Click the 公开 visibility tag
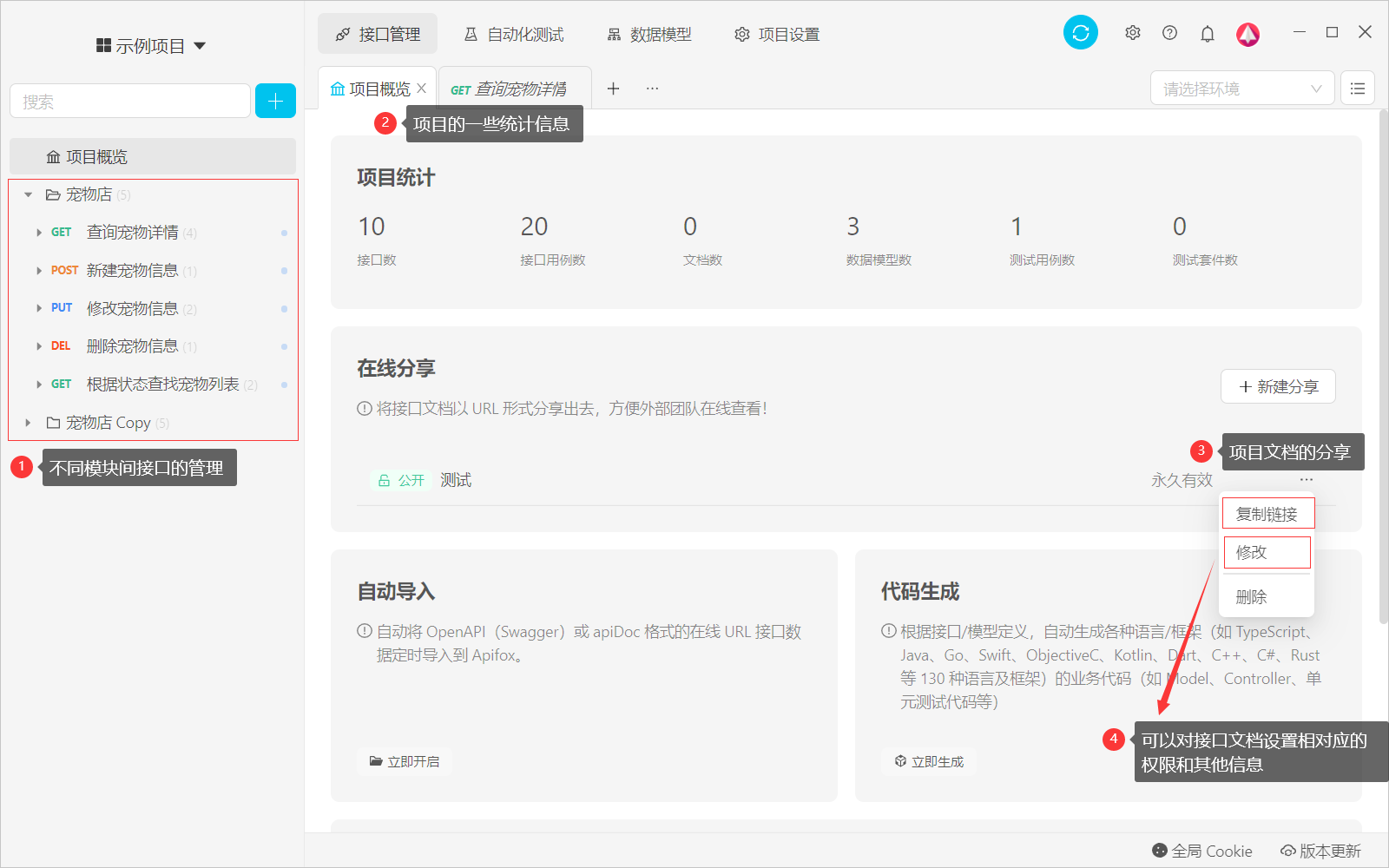Screen dimensions: 1389x868 pos(401,480)
